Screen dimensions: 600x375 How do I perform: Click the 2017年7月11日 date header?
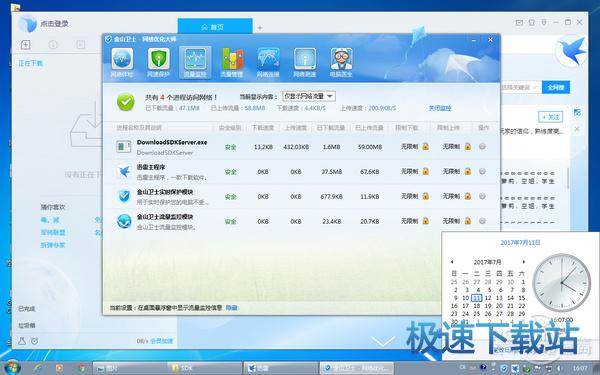coord(520,243)
